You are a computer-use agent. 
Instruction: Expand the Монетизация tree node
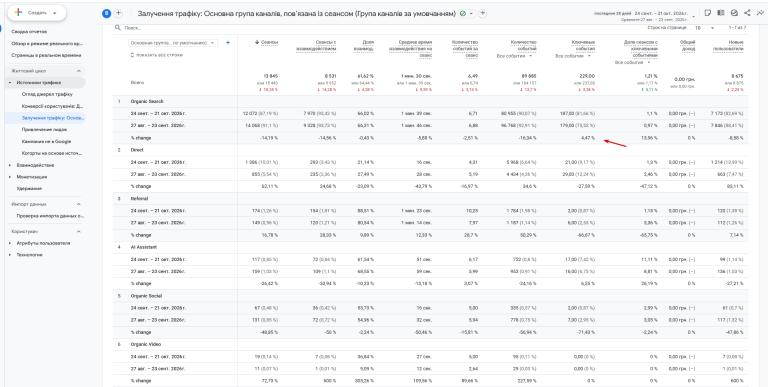pyautogui.click(x=10, y=177)
